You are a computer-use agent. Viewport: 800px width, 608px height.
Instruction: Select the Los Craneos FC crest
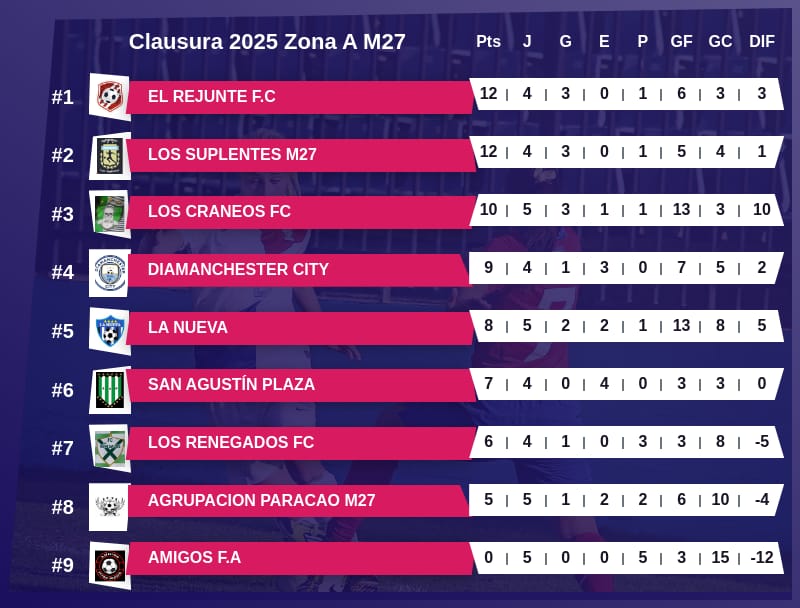109,213
